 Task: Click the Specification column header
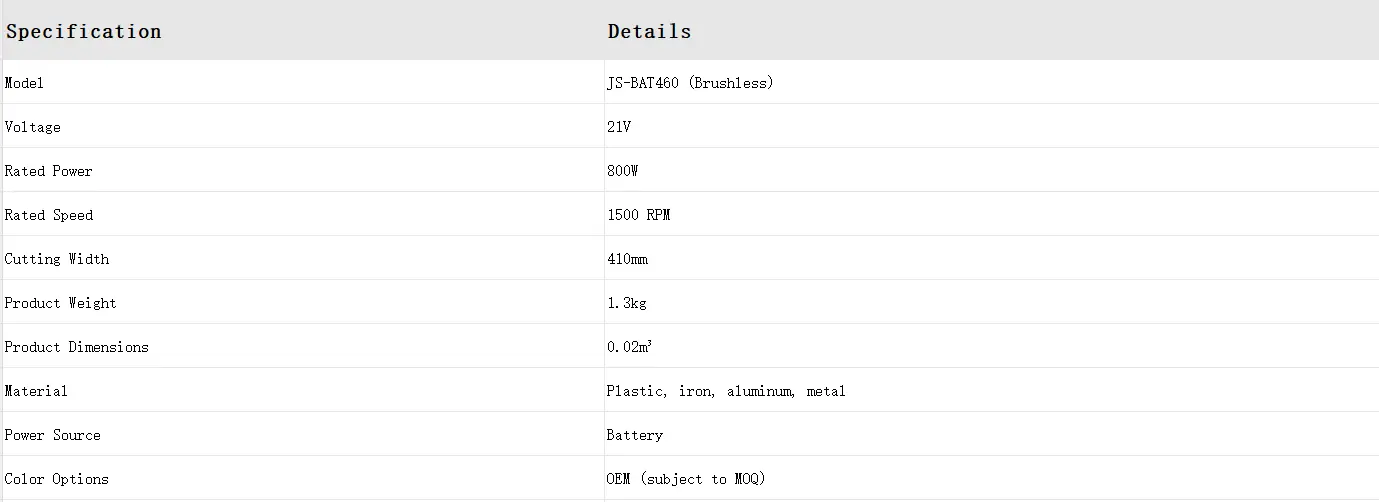(84, 31)
